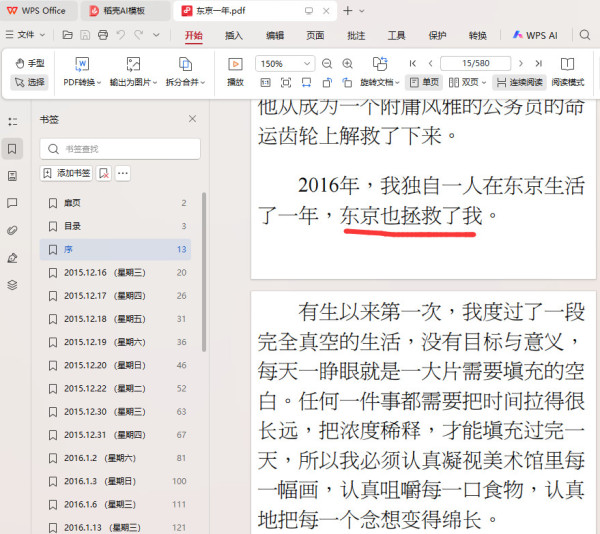Click the 书签查找 search field

(x=120, y=149)
